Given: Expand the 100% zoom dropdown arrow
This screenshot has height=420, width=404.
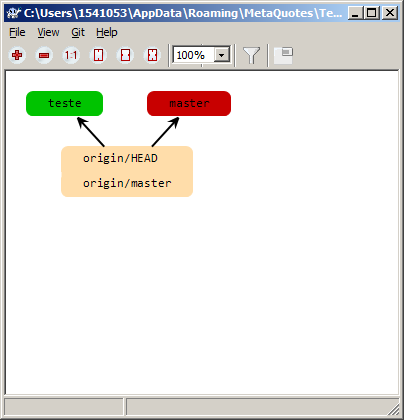Looking at the screenshot, I should click(222, 55).
